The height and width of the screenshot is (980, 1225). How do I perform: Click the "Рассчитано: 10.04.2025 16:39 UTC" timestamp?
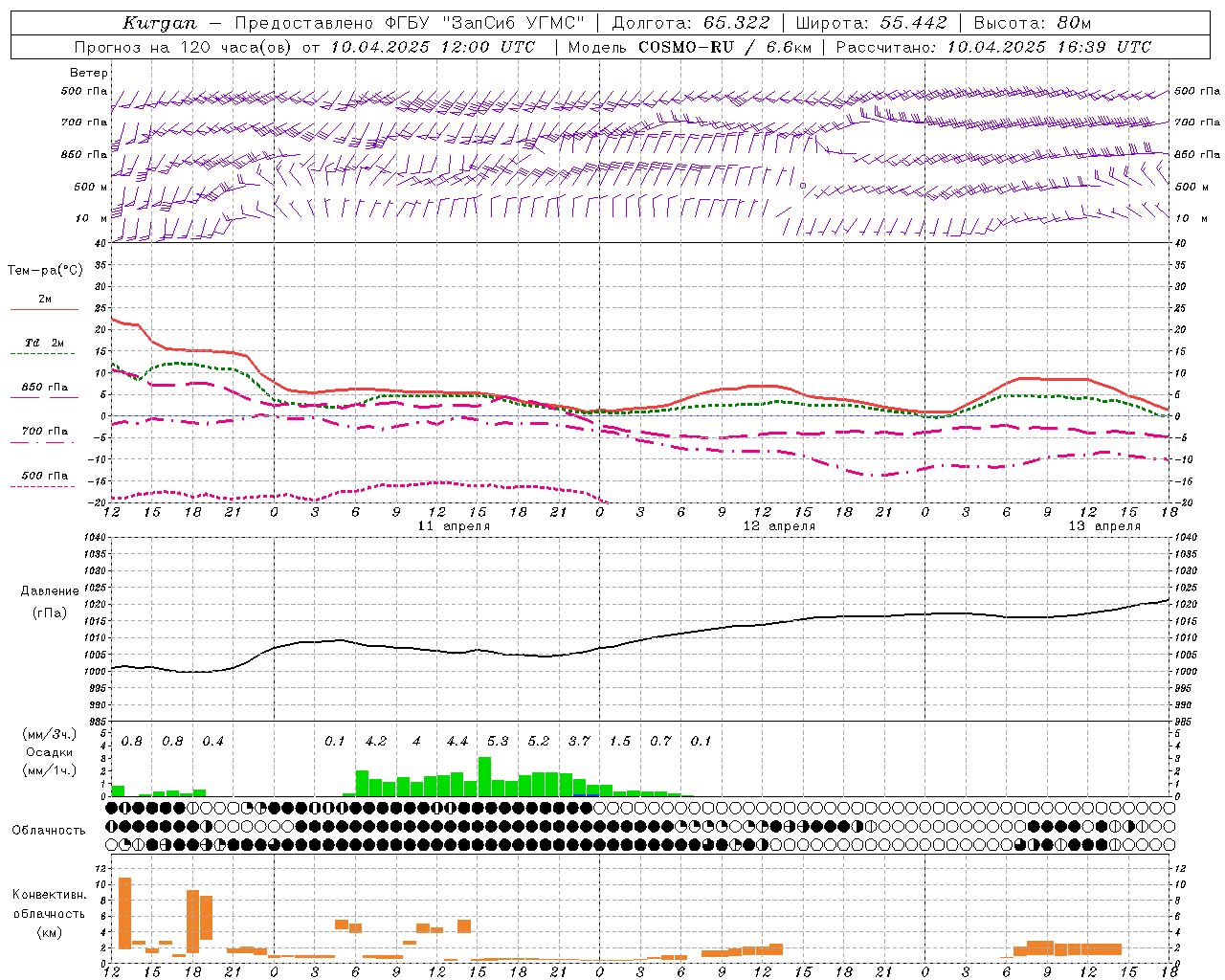click(x=993, y=47)
